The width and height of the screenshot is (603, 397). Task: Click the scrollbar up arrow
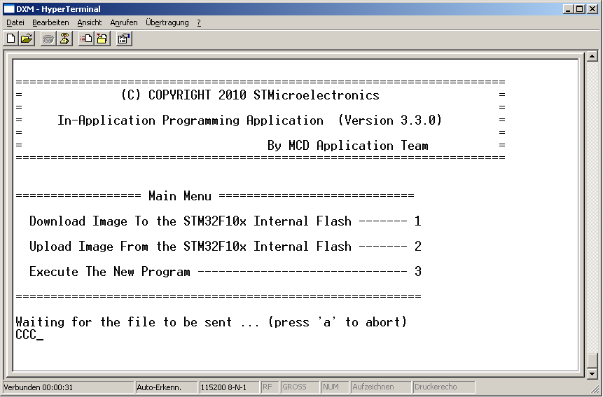pyautogui.click(x=591, y=57)
